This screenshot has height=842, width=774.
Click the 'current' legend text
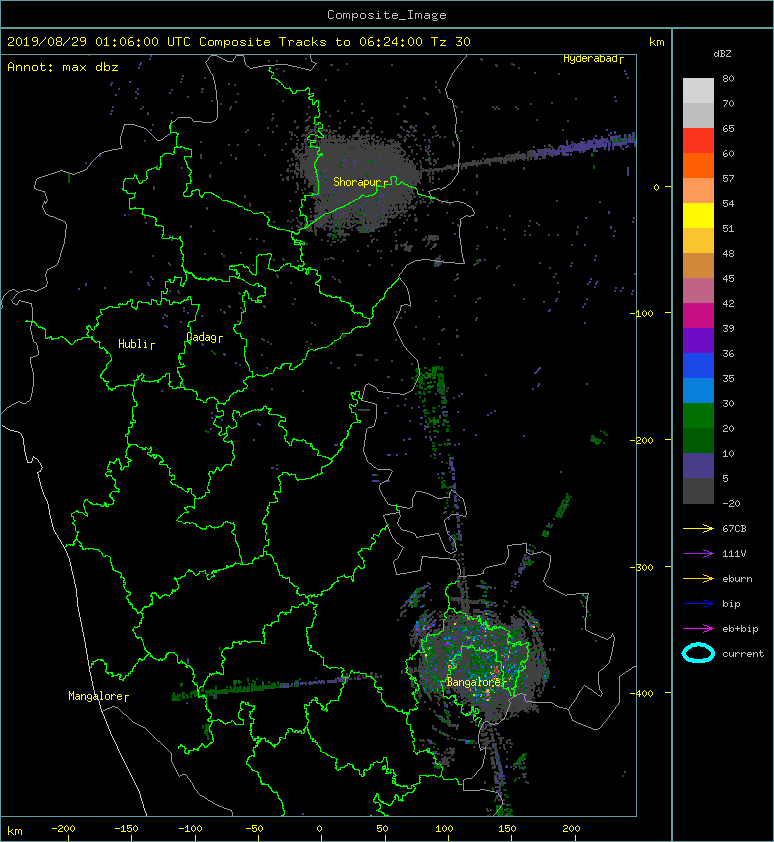tap(743, 654)
